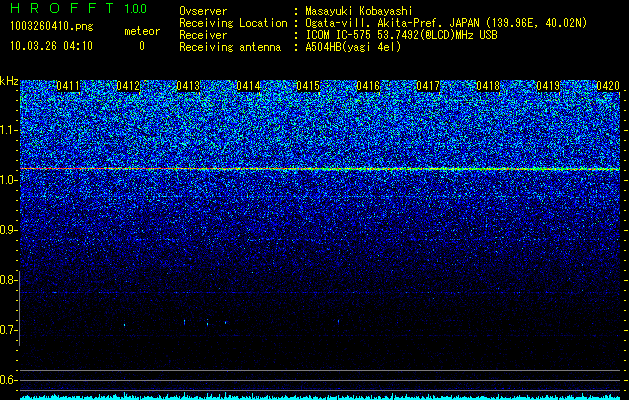Click time marker 0411

tap(68, 86)
